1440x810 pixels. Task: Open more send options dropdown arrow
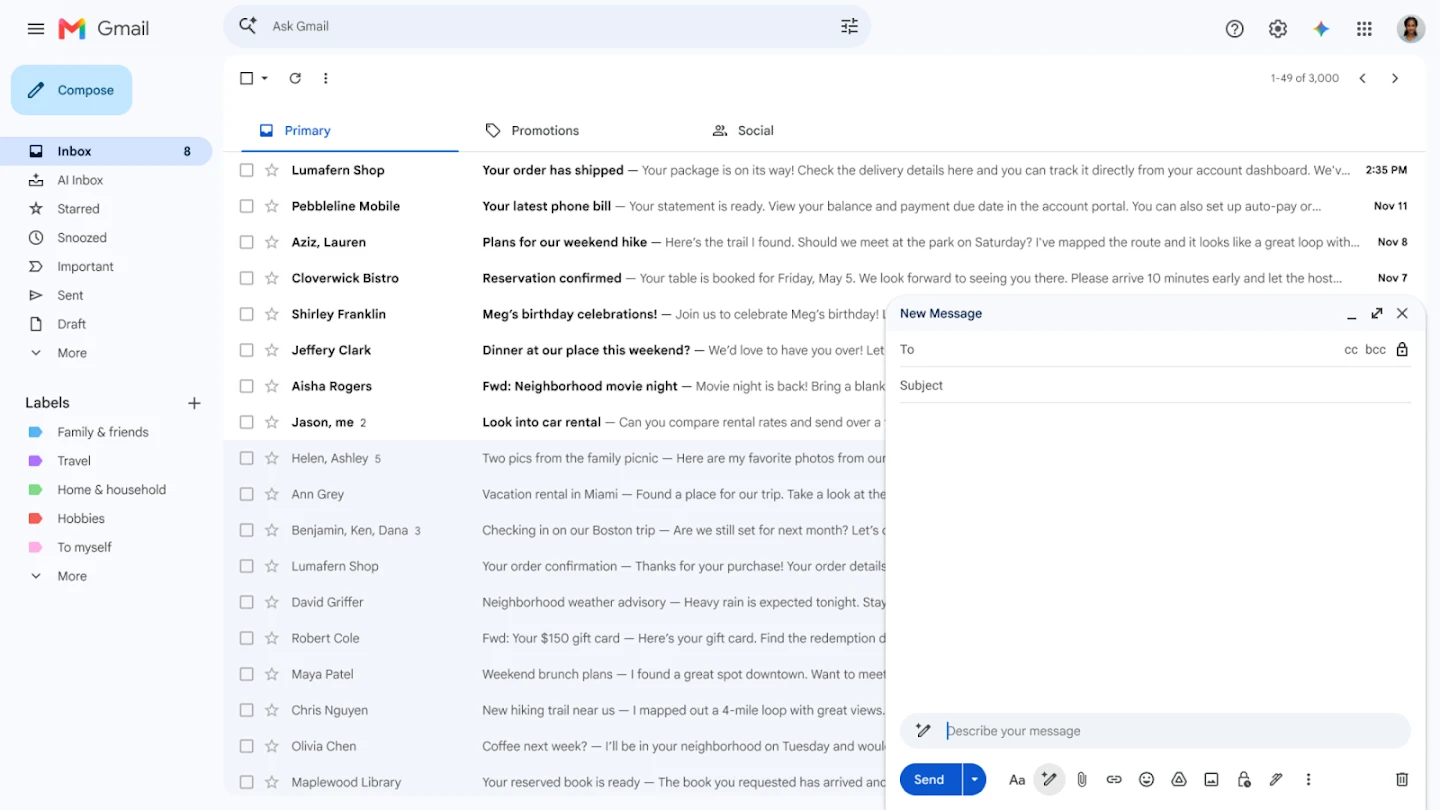974,780
